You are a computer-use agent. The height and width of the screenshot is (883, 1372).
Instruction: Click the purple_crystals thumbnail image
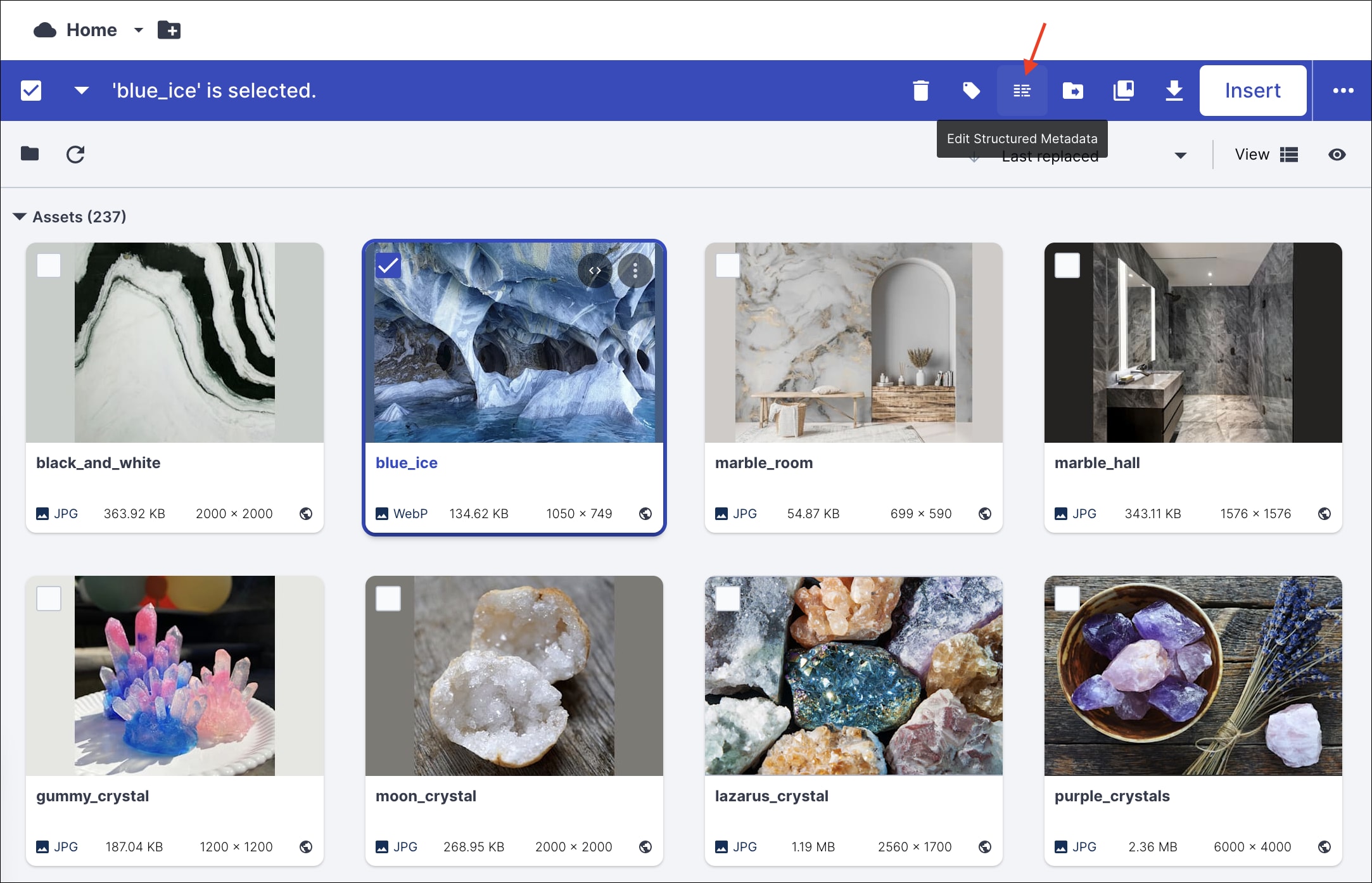pyautogui.click(x=1193, y=675)
